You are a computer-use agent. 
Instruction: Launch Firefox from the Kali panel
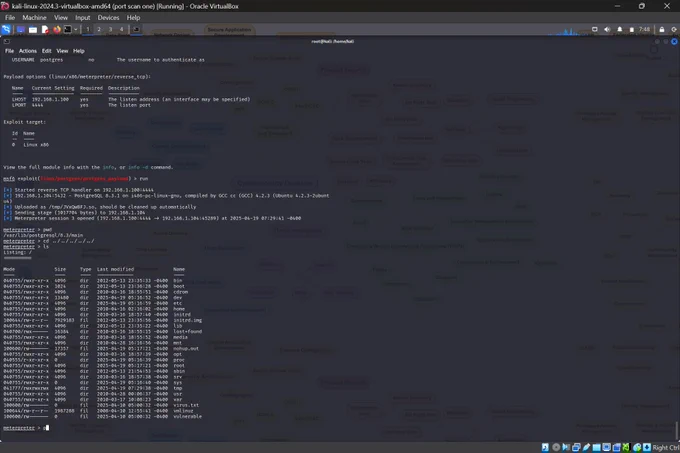point(57,29)
